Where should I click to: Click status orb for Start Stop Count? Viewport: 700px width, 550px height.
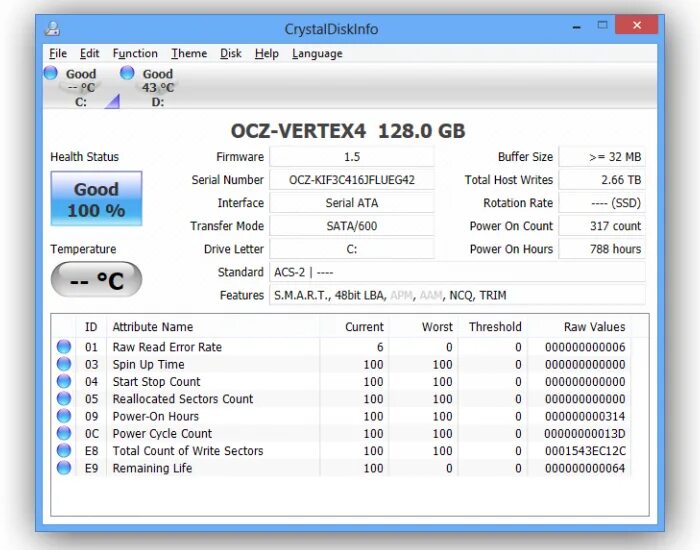pos(64,381)
